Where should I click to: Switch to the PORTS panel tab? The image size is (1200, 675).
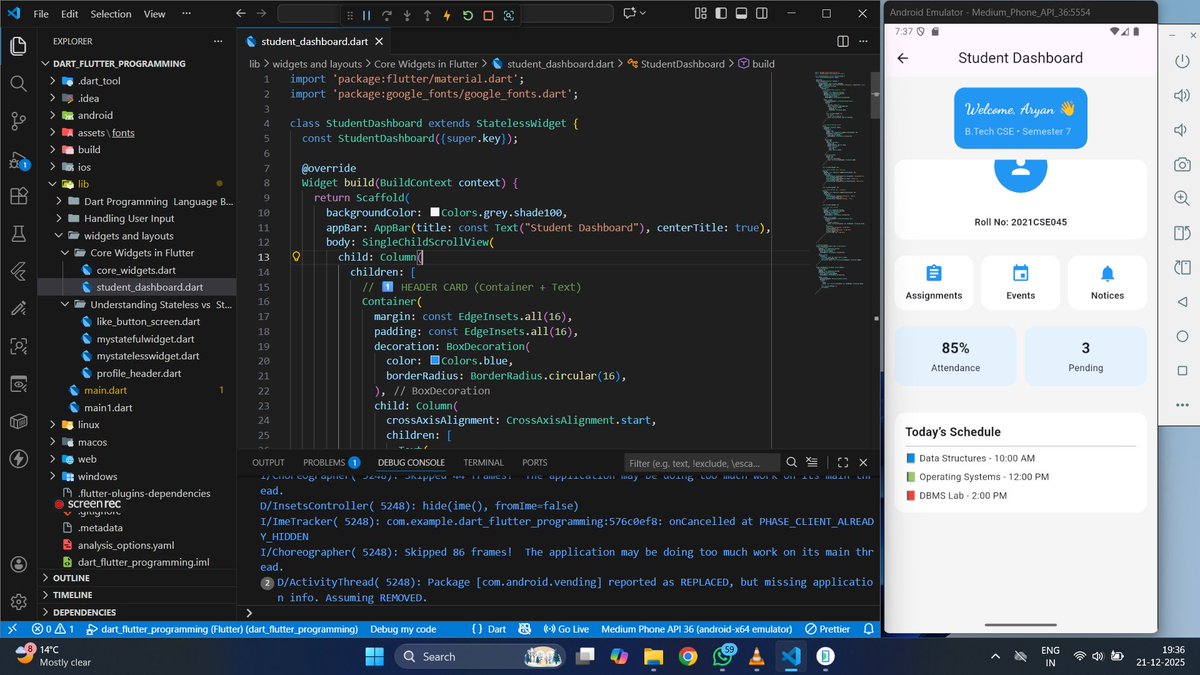(535, 463)
